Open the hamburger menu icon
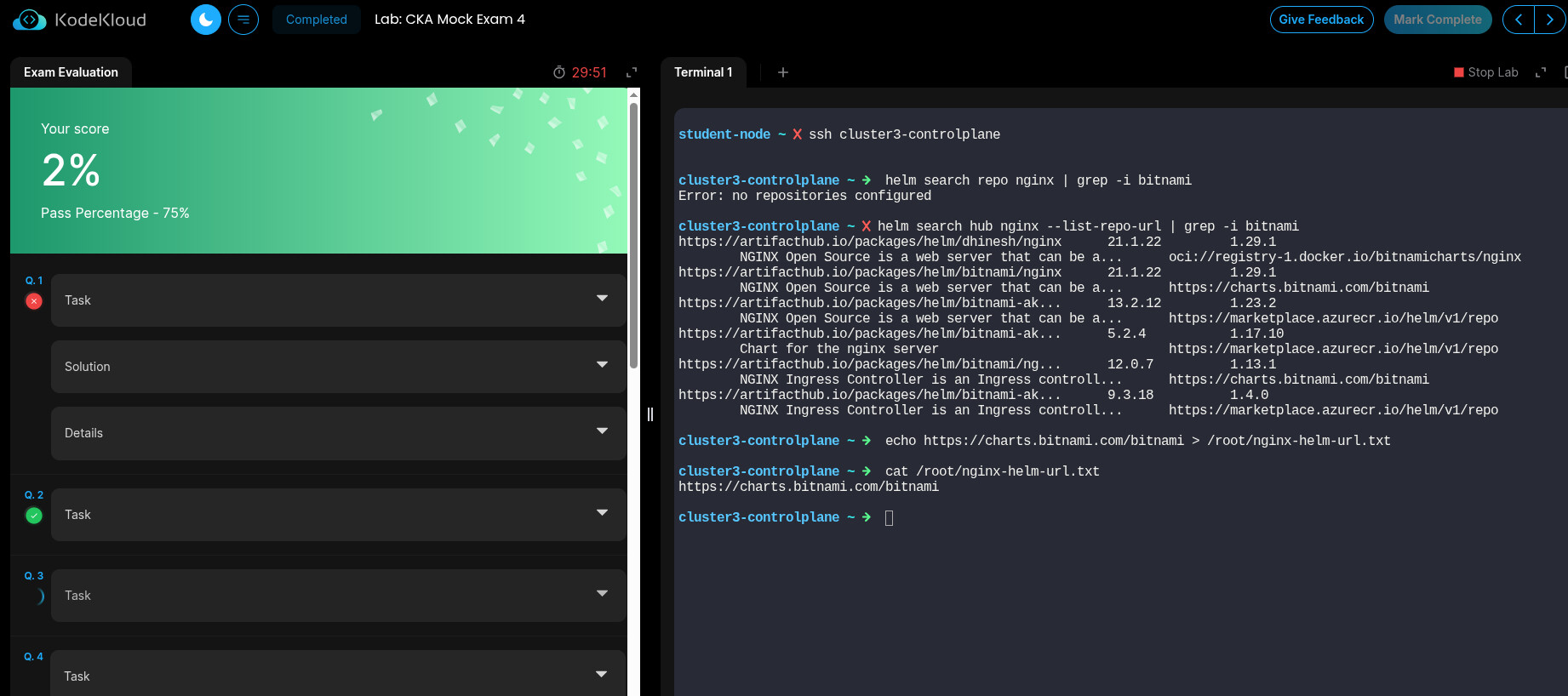Viewport: 1568px width, 696px height. point(243,20)
